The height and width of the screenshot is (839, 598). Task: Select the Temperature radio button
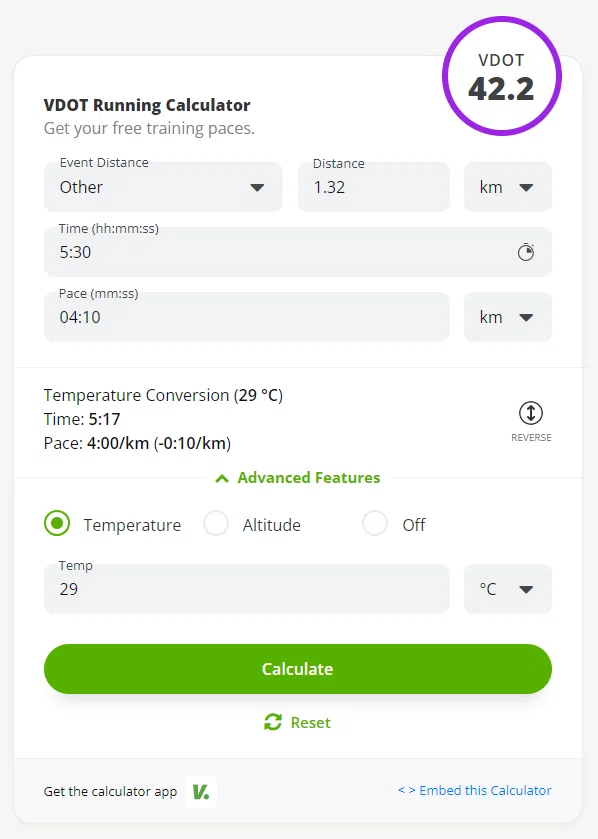pyautogui.click(x=57, y=523)
